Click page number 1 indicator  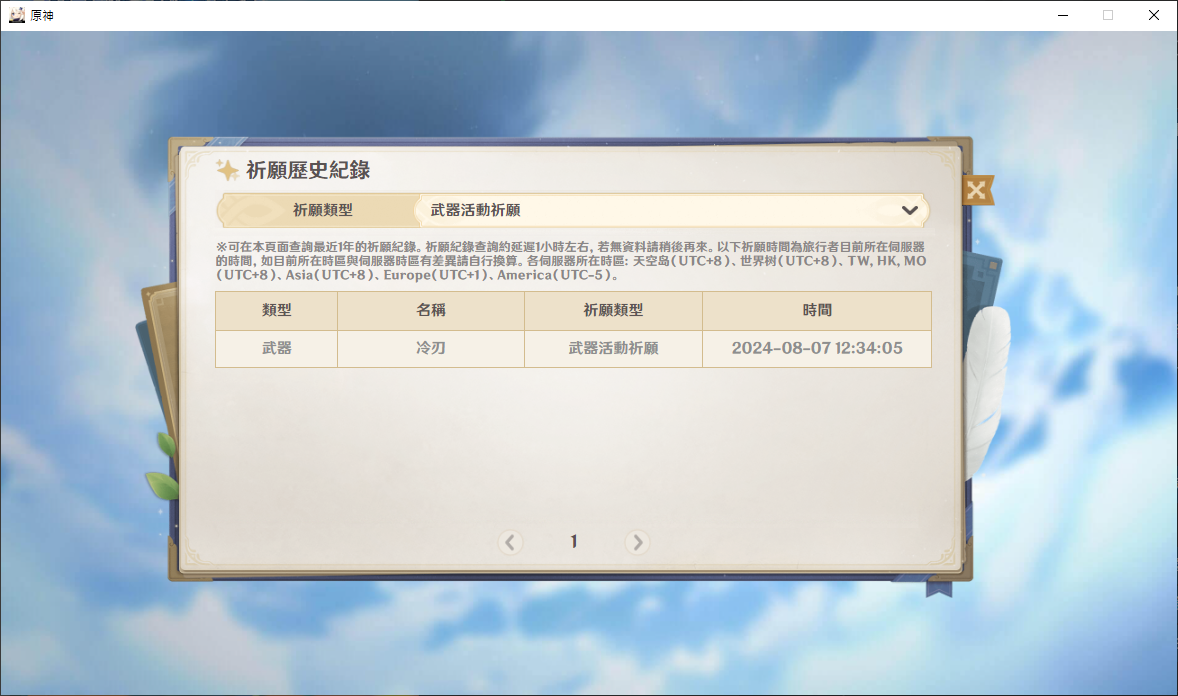pyautogui.click(x=574, y=541)
